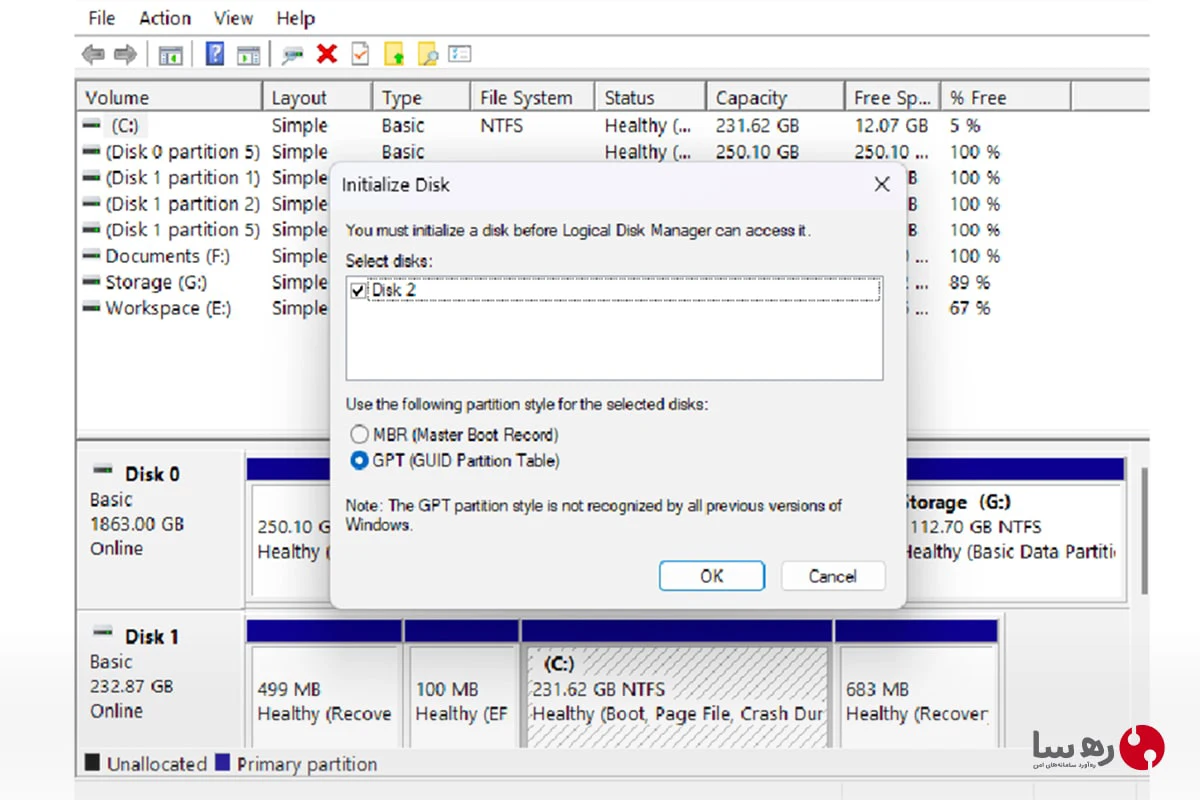The width and height of the screenshot is (1200, 800).
Task: Sort by the Free Space column header
Action: (892, 97)
